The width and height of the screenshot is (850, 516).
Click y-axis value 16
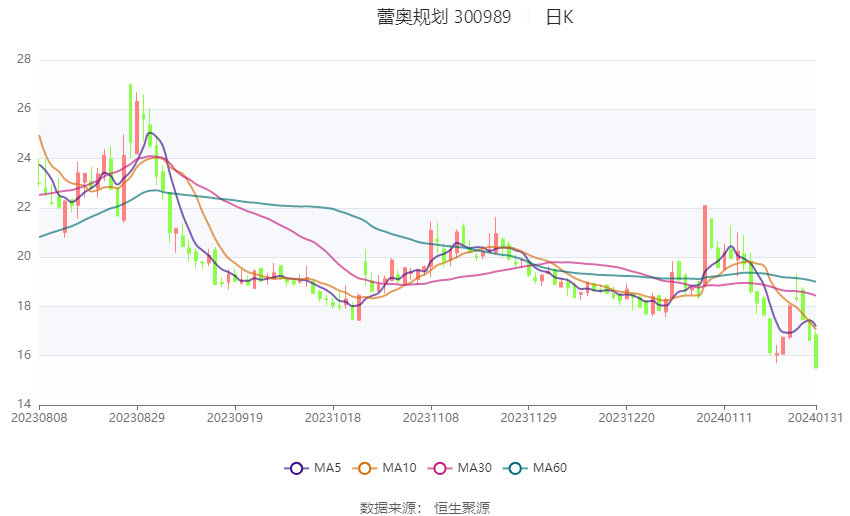pyautogui.click(x=24, y=355)
